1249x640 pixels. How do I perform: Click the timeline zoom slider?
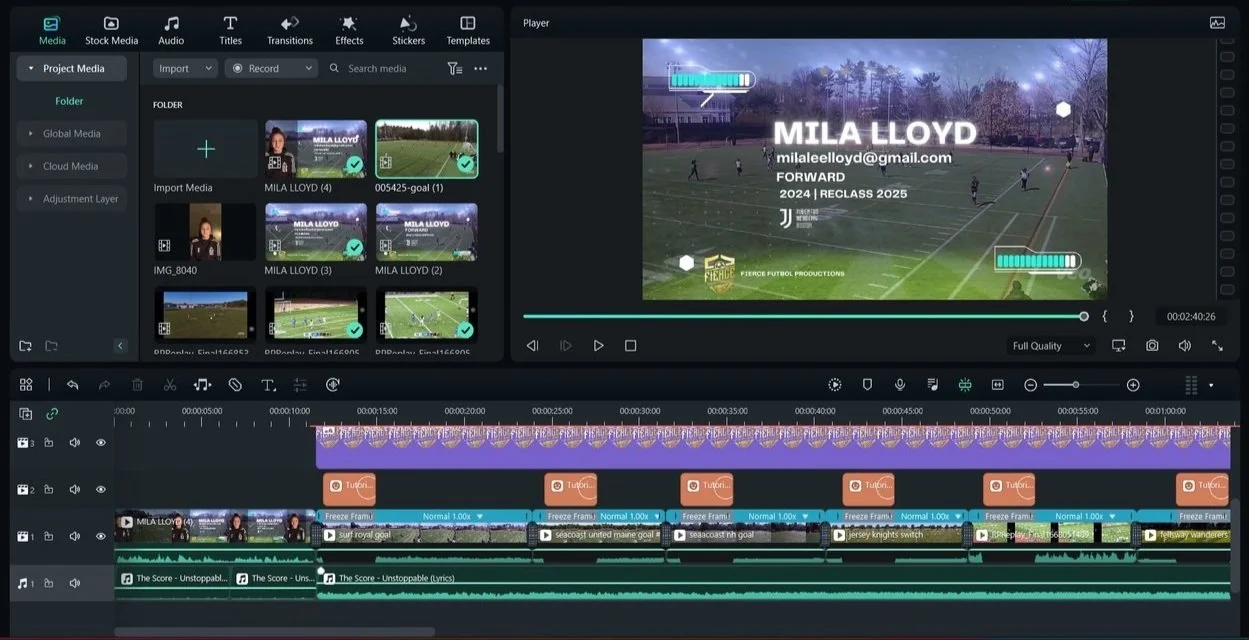1075,384
